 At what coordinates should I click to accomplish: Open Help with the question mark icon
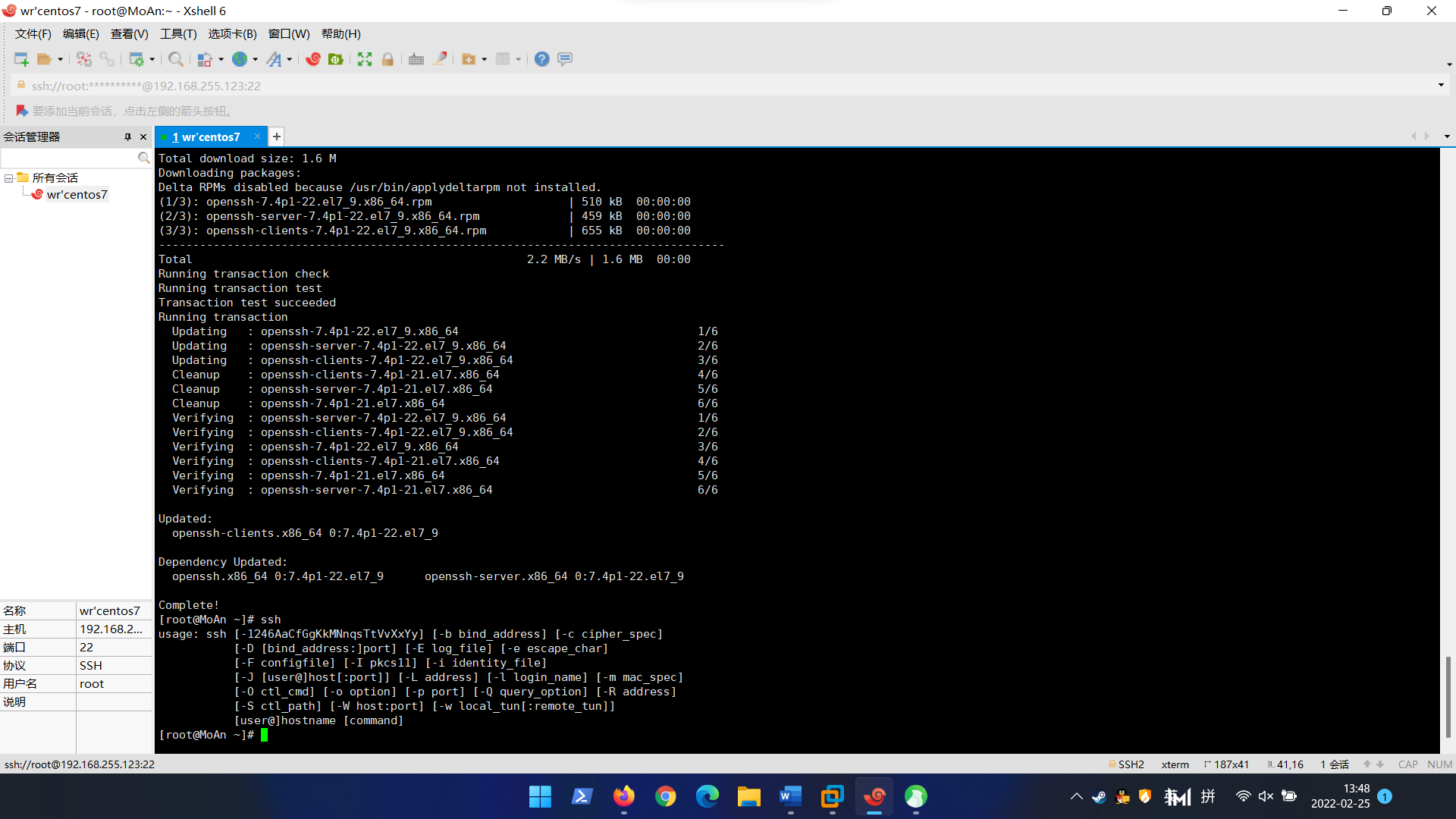(x=541, y=59)
